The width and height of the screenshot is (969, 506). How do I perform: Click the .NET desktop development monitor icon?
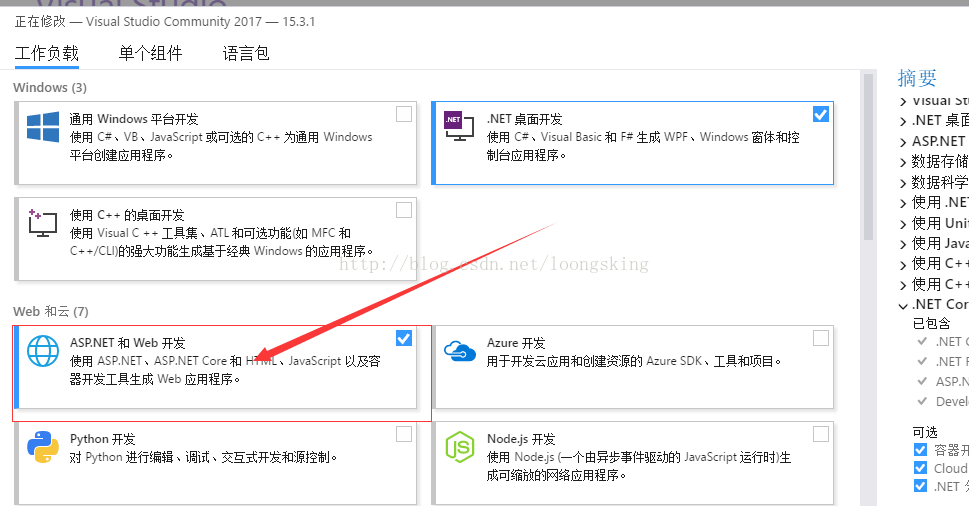click(459, 125)
